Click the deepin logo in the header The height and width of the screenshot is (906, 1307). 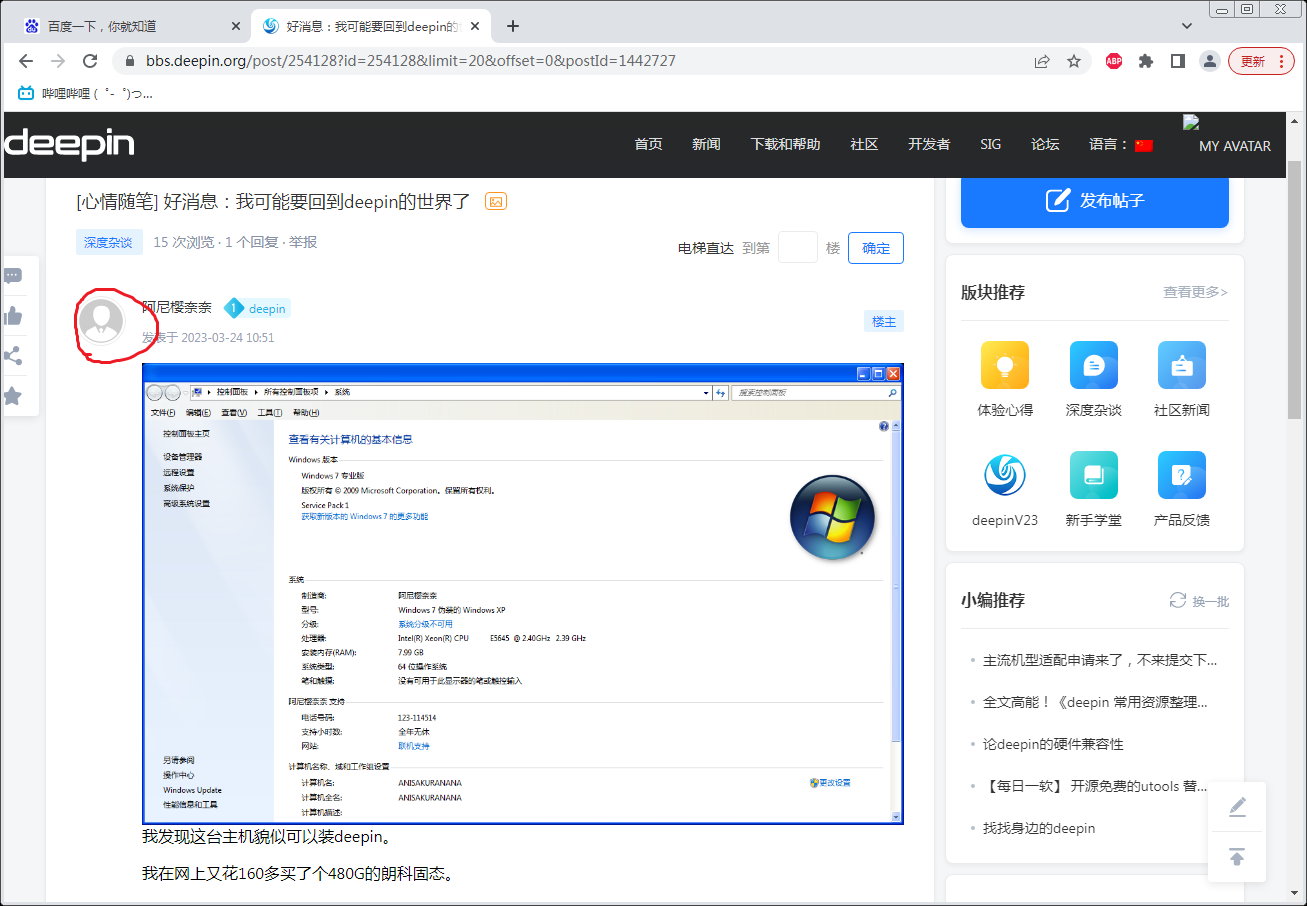(x=69, y=144)
